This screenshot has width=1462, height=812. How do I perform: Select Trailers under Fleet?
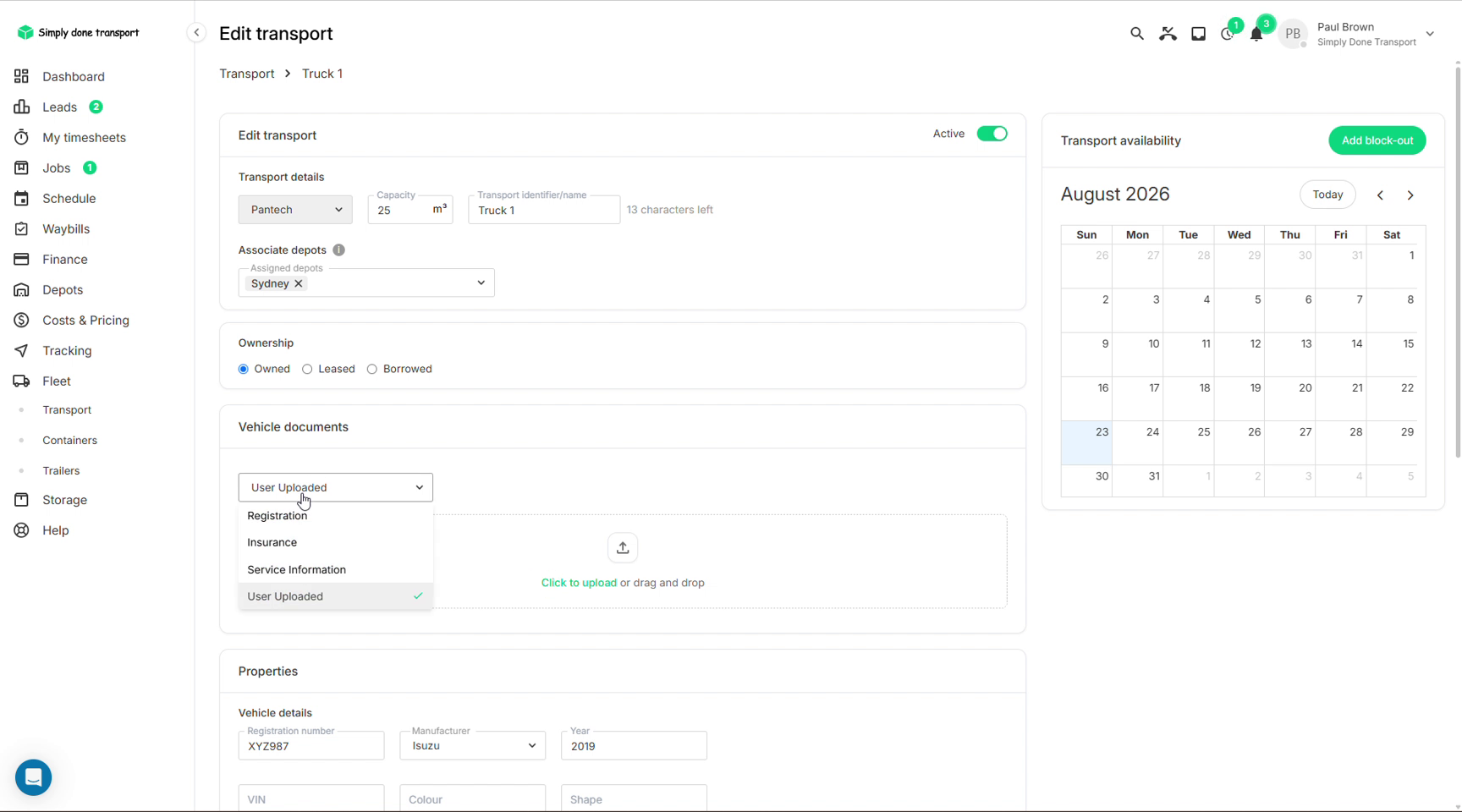coord(61,470)
